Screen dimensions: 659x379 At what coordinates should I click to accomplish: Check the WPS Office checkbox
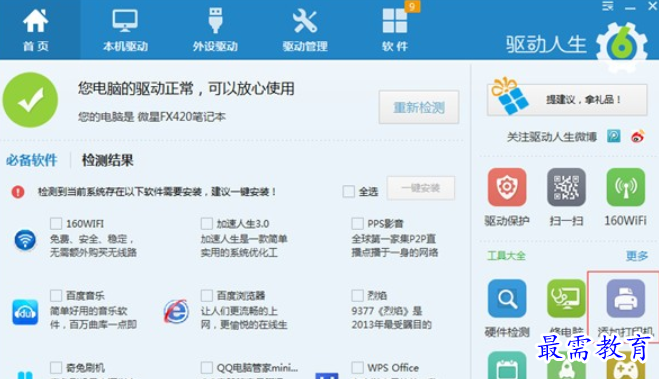coord(358,368)
